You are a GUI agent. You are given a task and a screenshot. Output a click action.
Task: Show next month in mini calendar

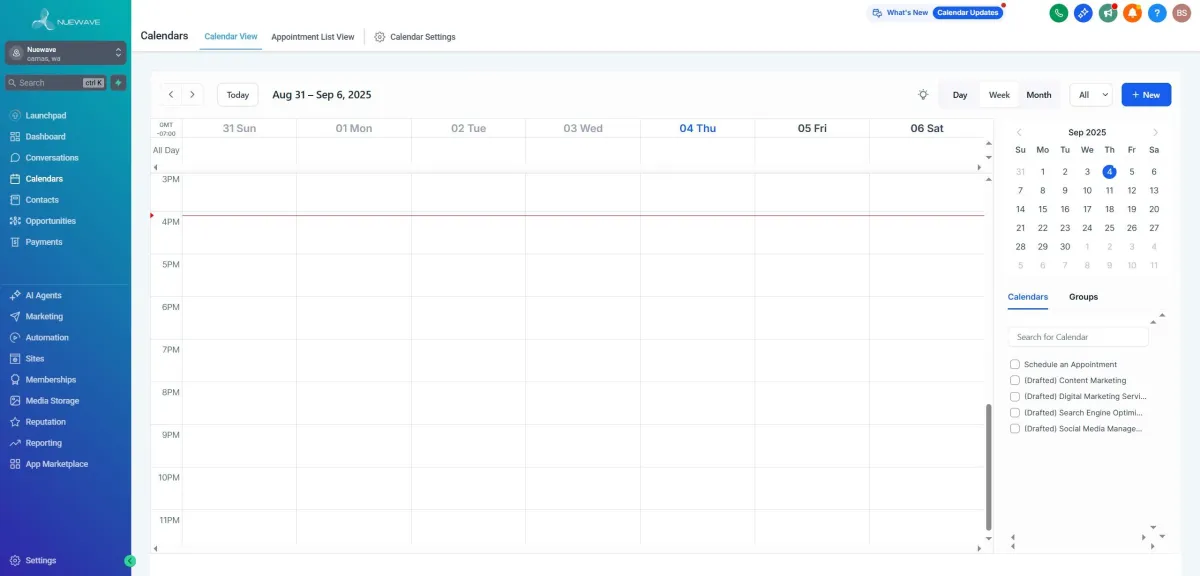pyautogui.click(x=1155, y=132)
